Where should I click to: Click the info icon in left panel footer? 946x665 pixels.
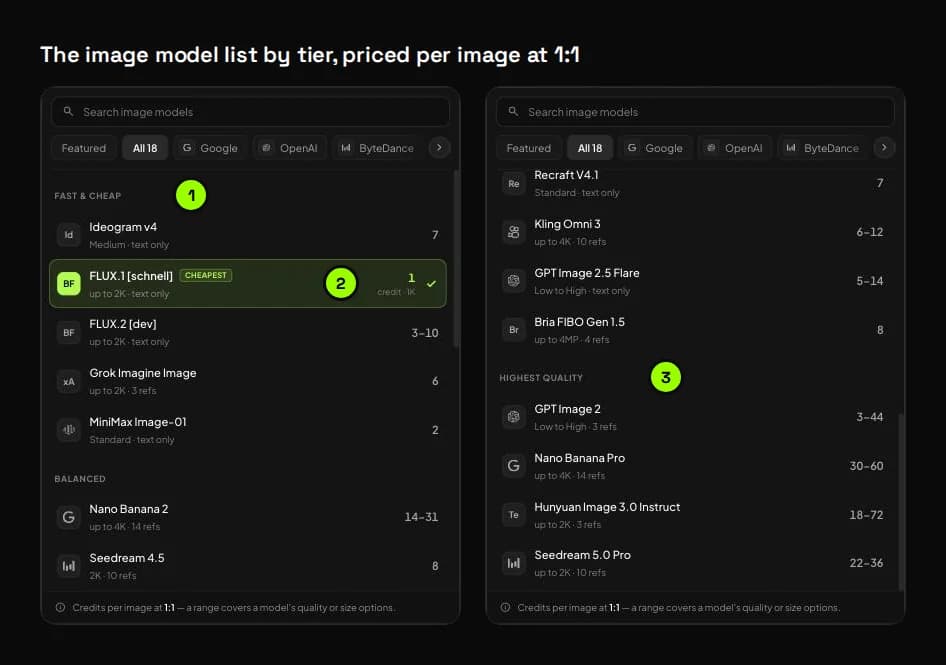[x=60, y=607]
